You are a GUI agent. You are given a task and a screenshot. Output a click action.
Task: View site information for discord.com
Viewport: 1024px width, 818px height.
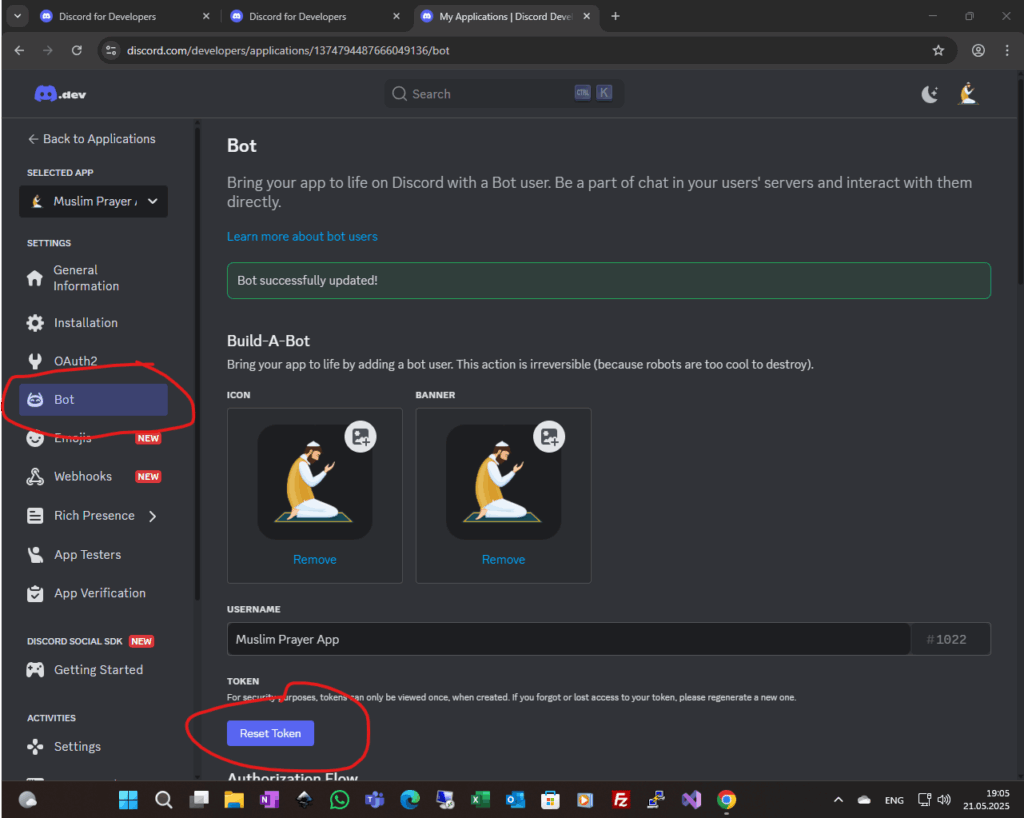point(111,50)
